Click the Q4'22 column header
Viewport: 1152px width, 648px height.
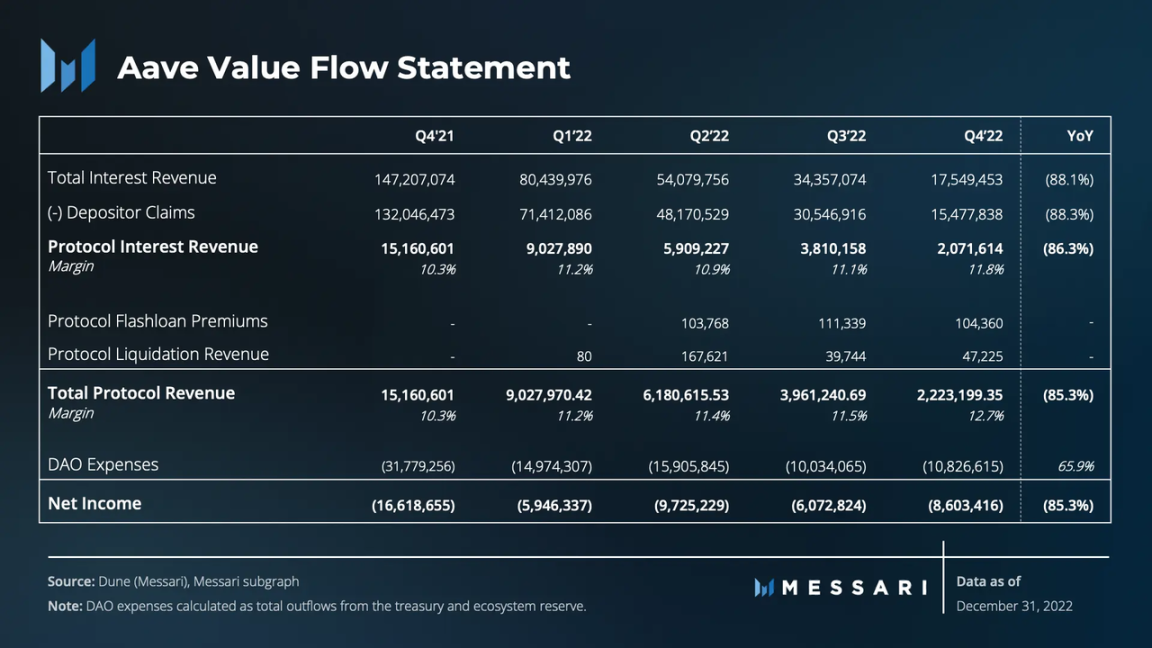983,136
